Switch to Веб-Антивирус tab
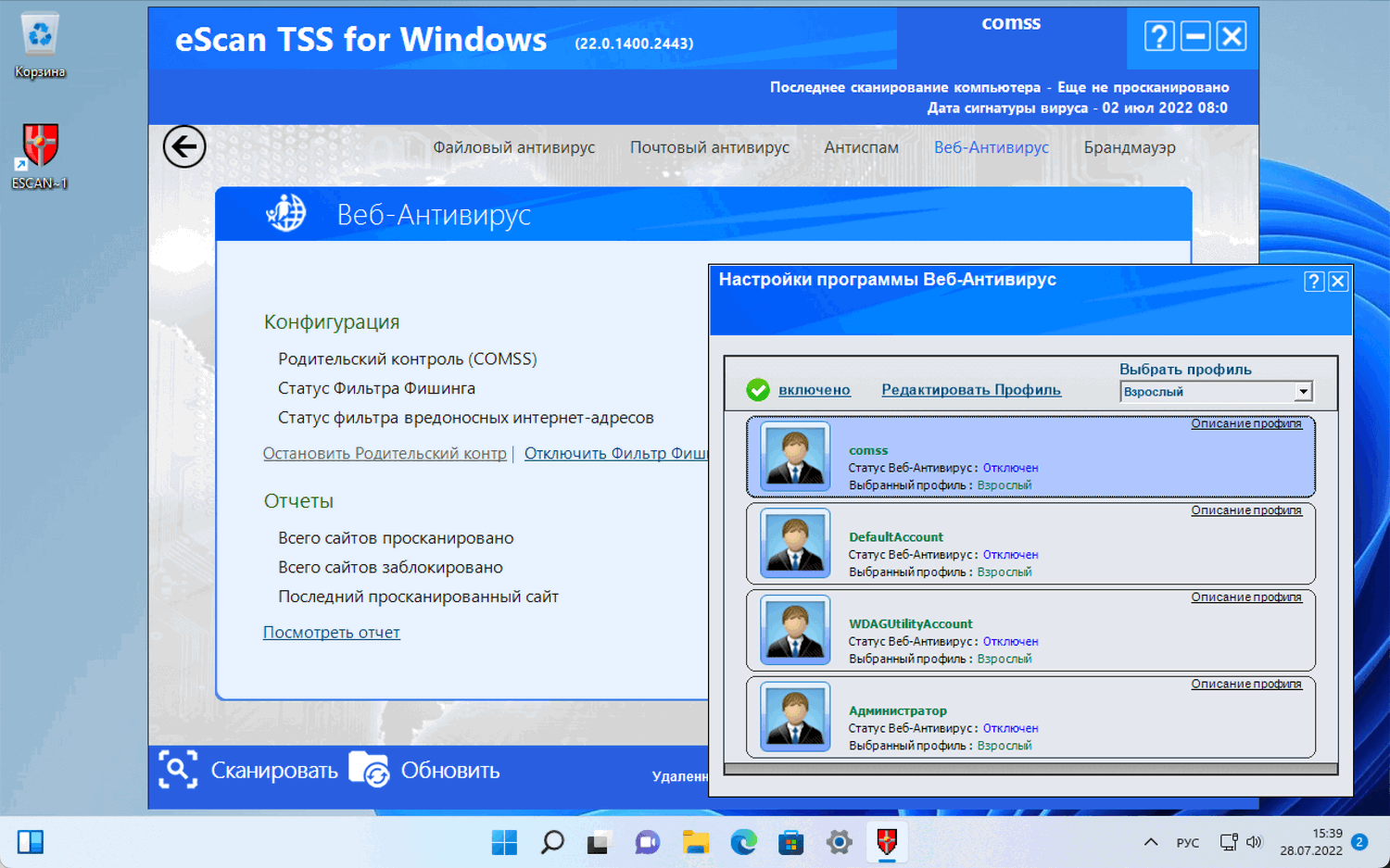Screen dimensions: 1390x868 992,147
